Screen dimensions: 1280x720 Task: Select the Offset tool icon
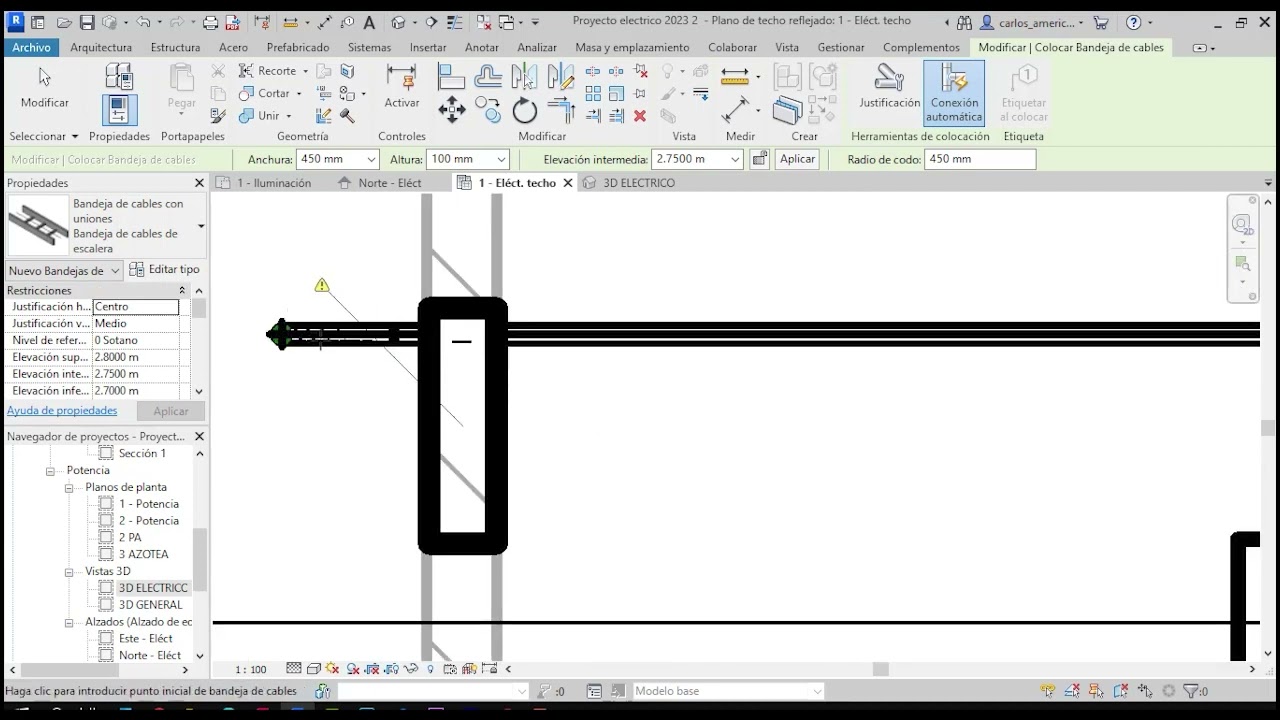tap(488, 77)
